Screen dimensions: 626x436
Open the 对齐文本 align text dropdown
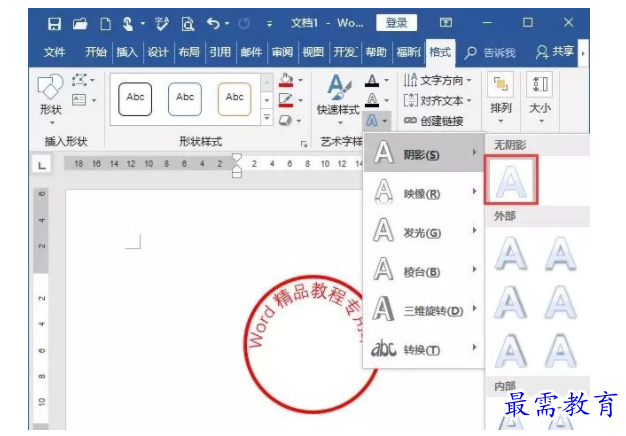[x=438, y=100]
